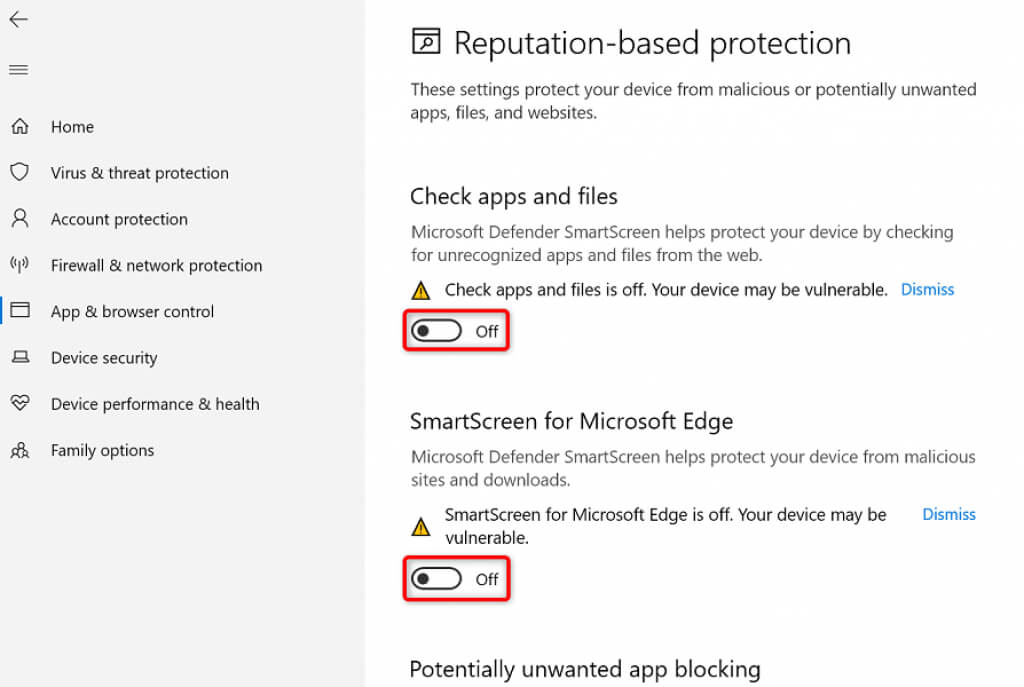This screenshot has height=687, width=1024.
Task: Dismiss the SmartScreen for Edge warning
Action: click(x=948, y=514)
